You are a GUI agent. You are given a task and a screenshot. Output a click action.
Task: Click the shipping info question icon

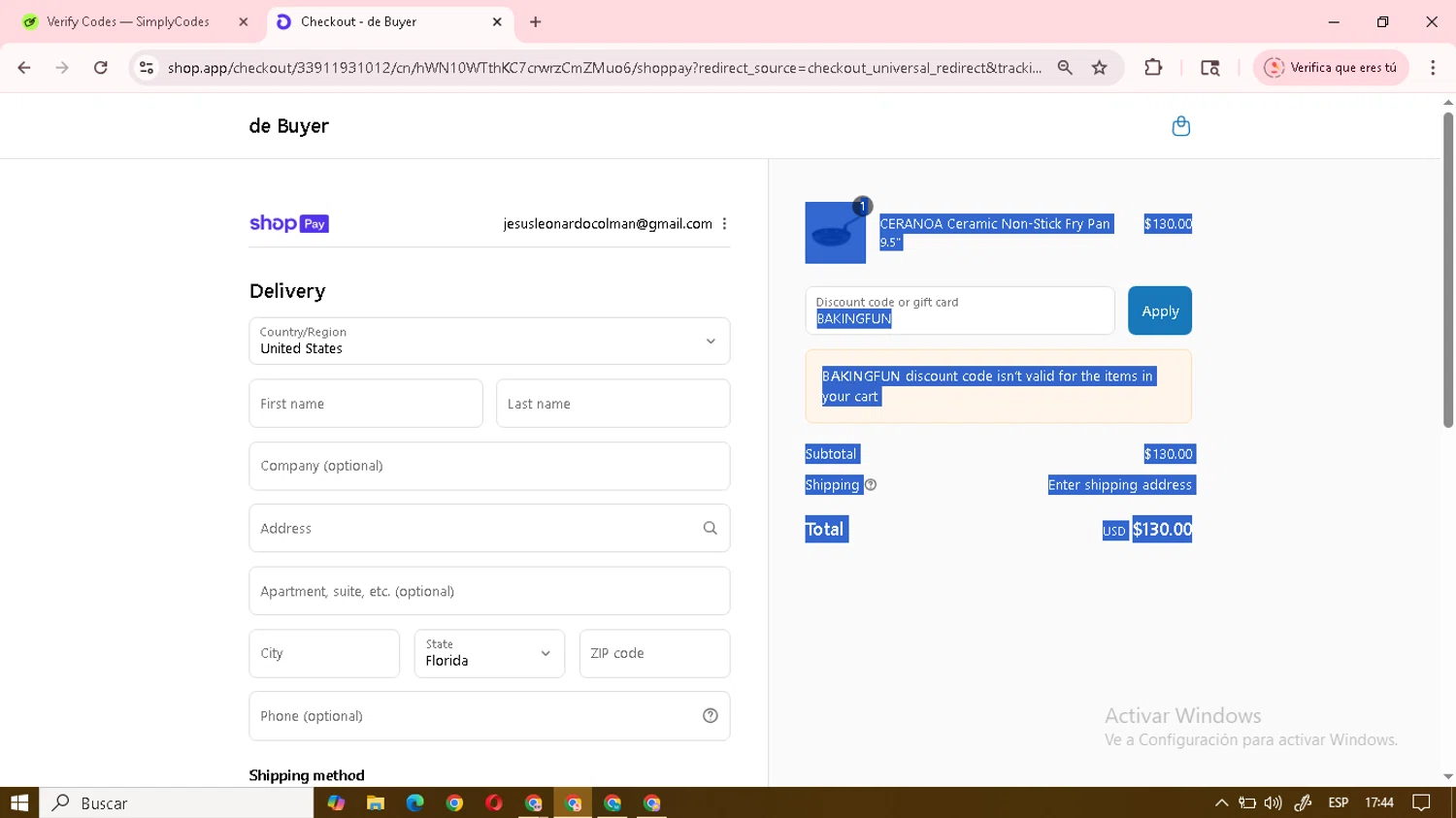coord(871,485)
